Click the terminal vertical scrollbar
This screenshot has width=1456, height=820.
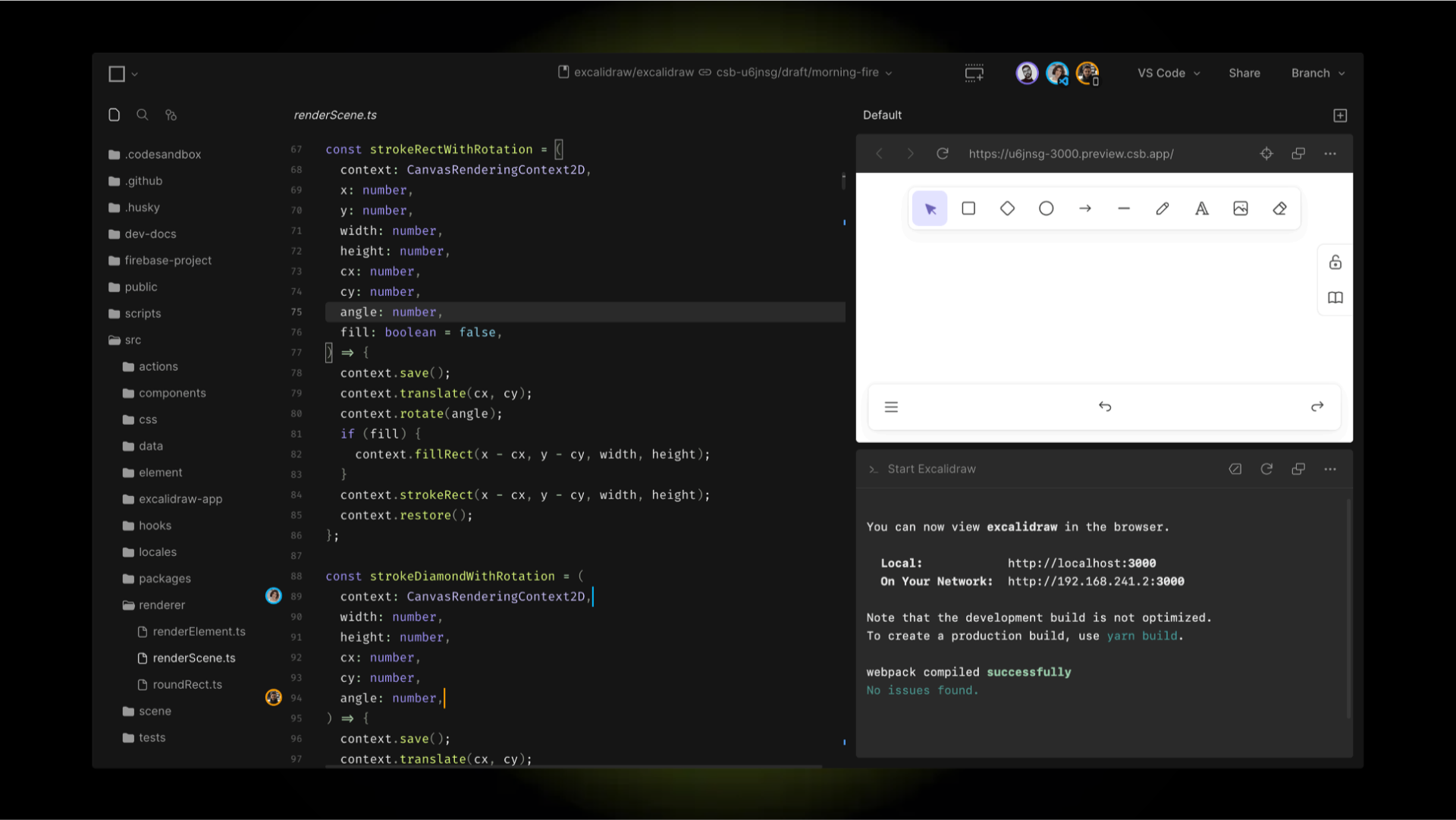tap(1348, 608)
